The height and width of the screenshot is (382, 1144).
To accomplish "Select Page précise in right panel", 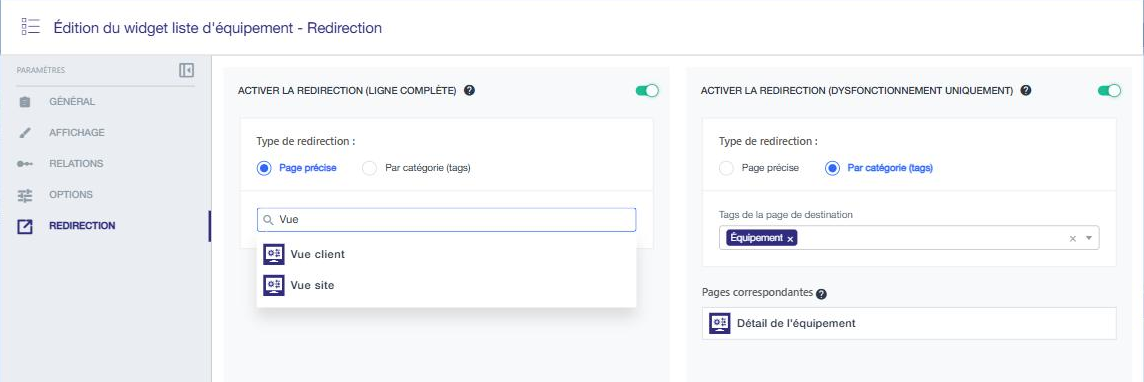I will (x=759, y=168).
